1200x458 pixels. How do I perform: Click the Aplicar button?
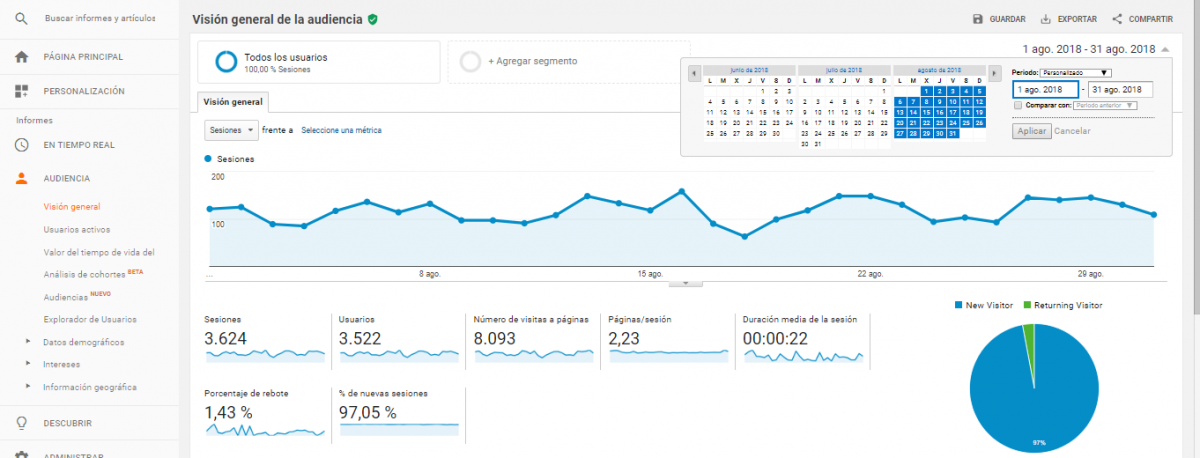click(x=1031, y=131)
